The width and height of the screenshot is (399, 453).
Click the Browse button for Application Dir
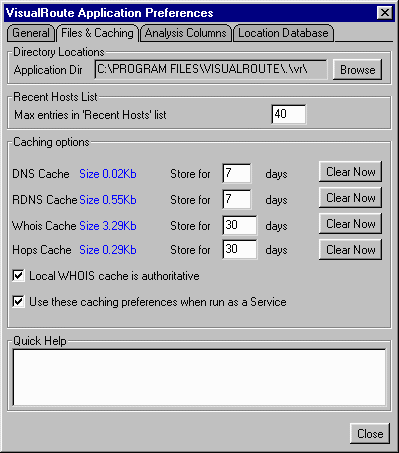357,70
